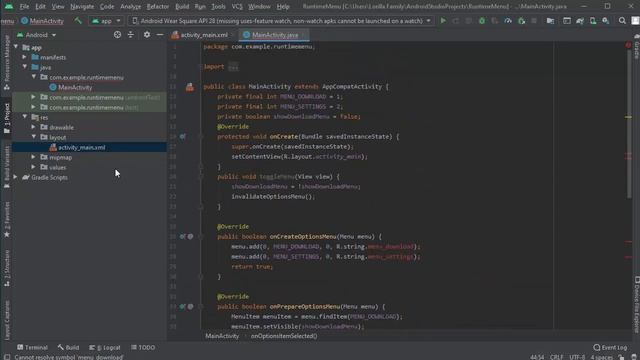Expand the mipmap folder
Viewport: 640px width, 360px height.
click(33, 157)
